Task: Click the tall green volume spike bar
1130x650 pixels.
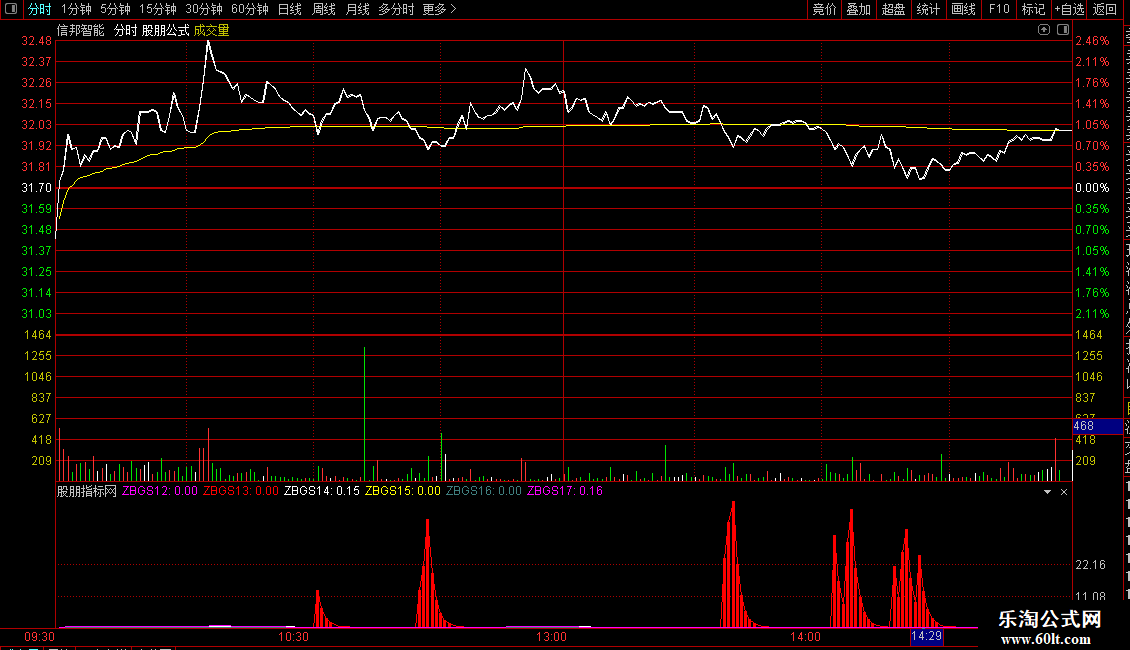Action: tap(365, 414)
